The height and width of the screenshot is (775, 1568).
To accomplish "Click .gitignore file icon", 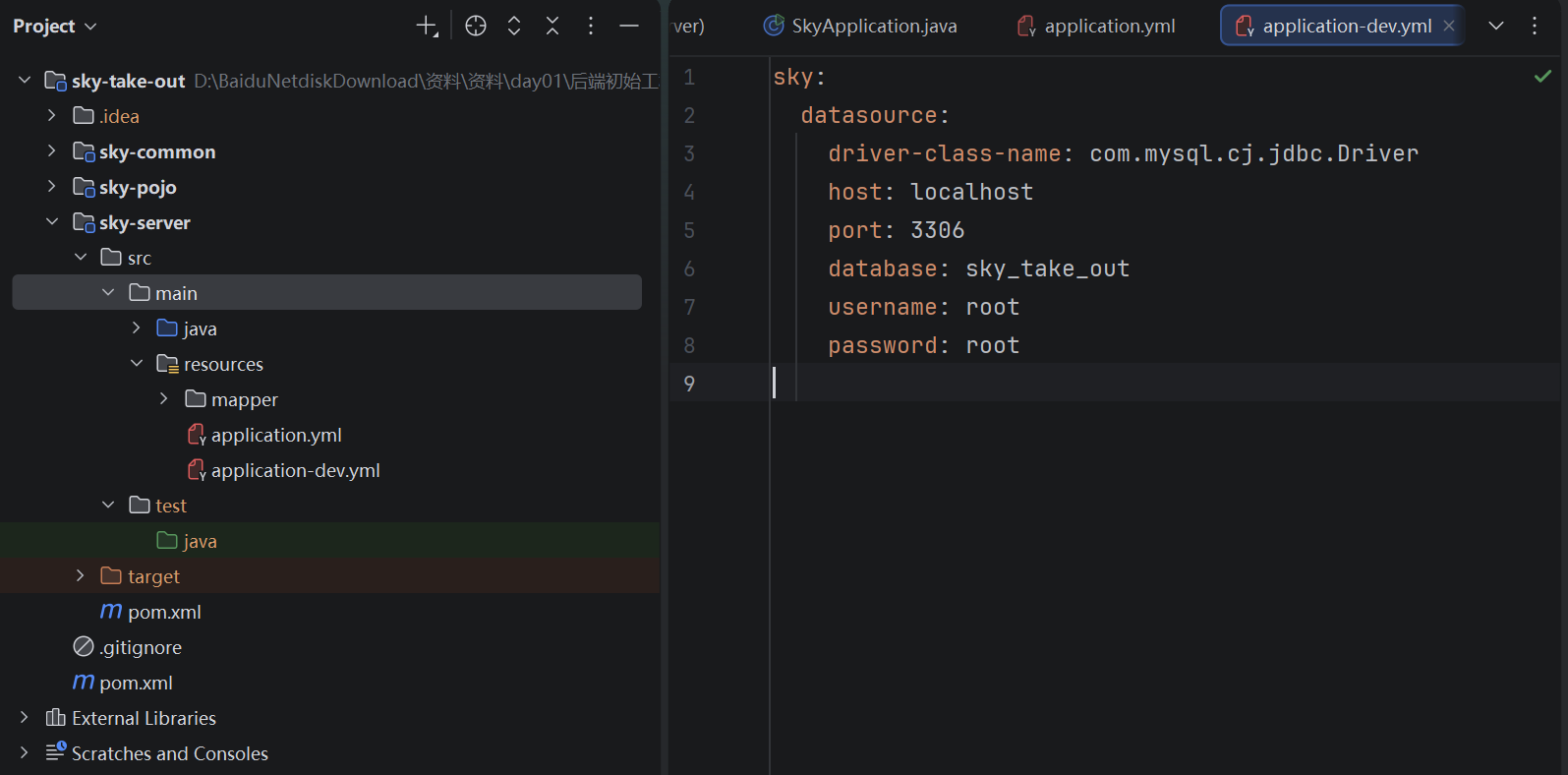I will pyautogui.click(x=84, y=646).
